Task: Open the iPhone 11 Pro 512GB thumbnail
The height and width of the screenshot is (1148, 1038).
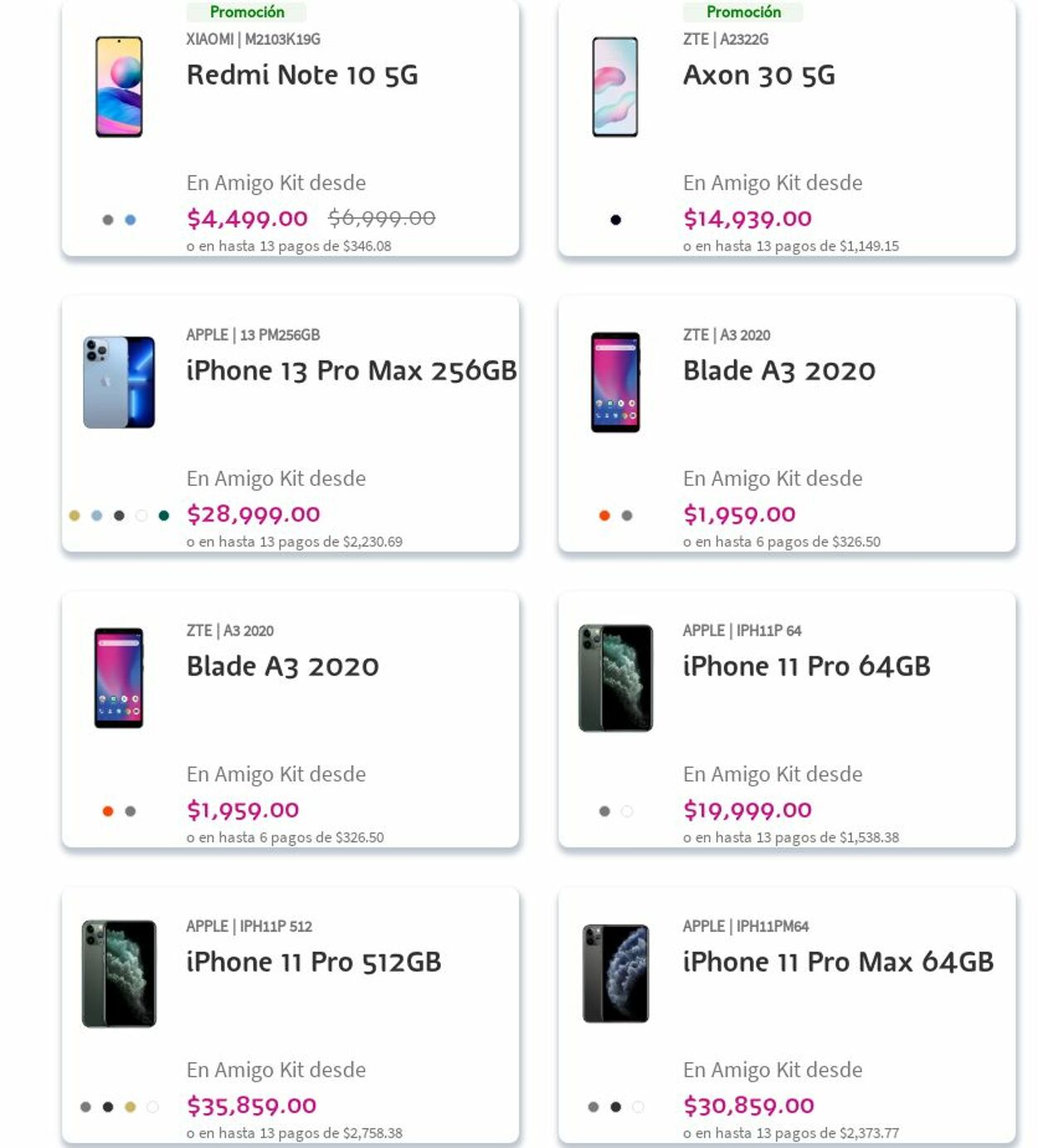Action: 119,974
